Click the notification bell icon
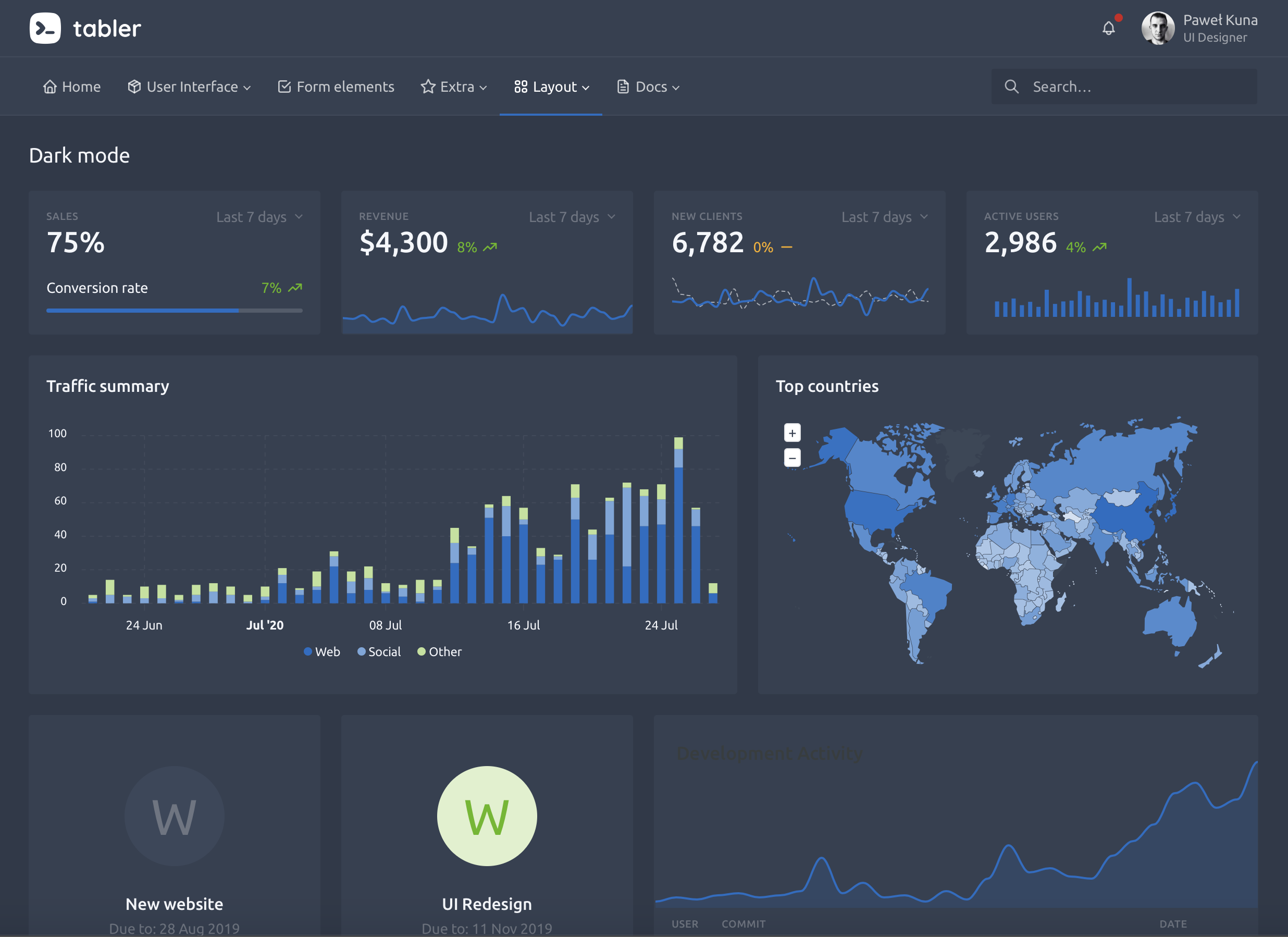 (x=1110, y=28)
